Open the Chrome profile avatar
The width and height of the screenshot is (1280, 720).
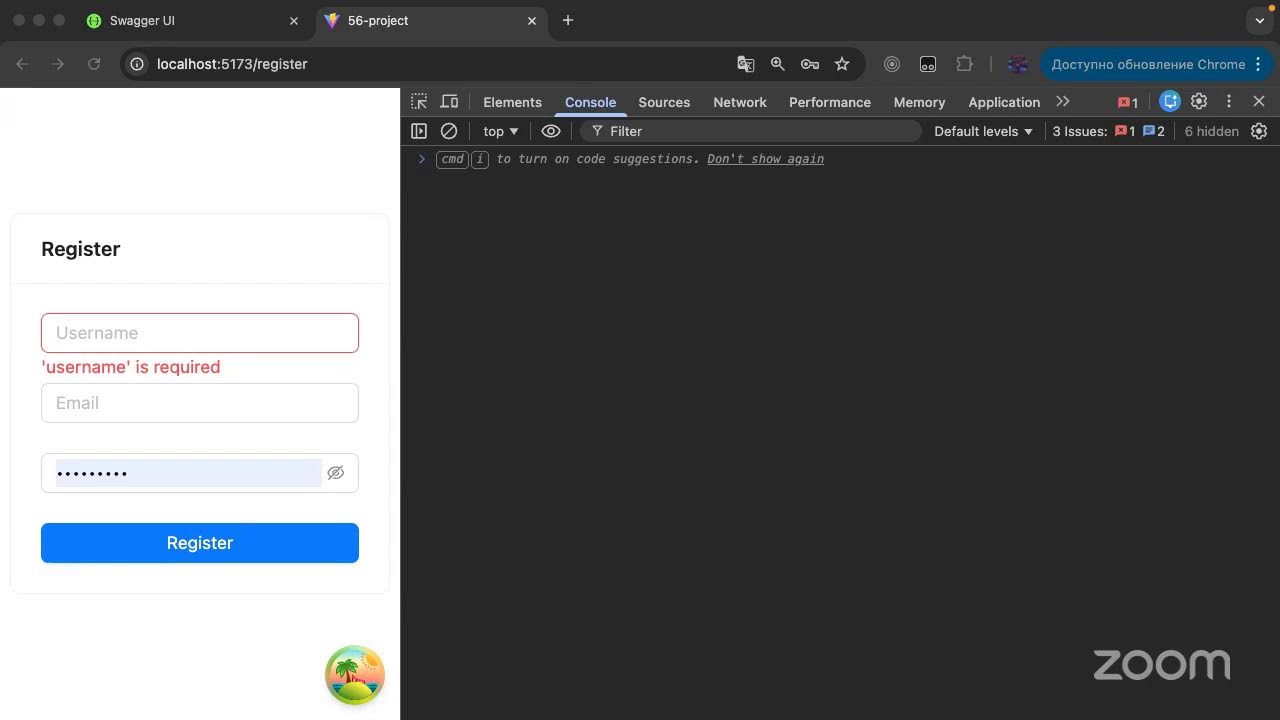(x=1018, y=64)
